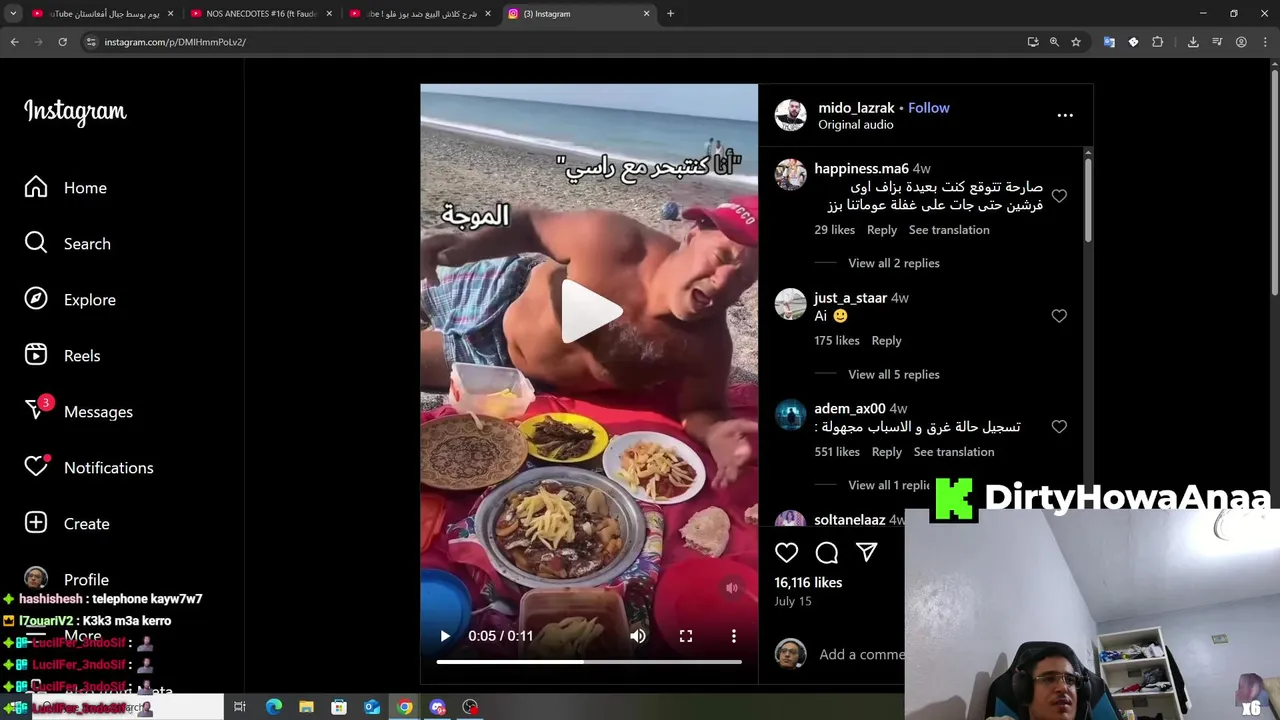Like the post with the heart icon
Viewport: 1280px width, 720px height.
pos(787,552)
